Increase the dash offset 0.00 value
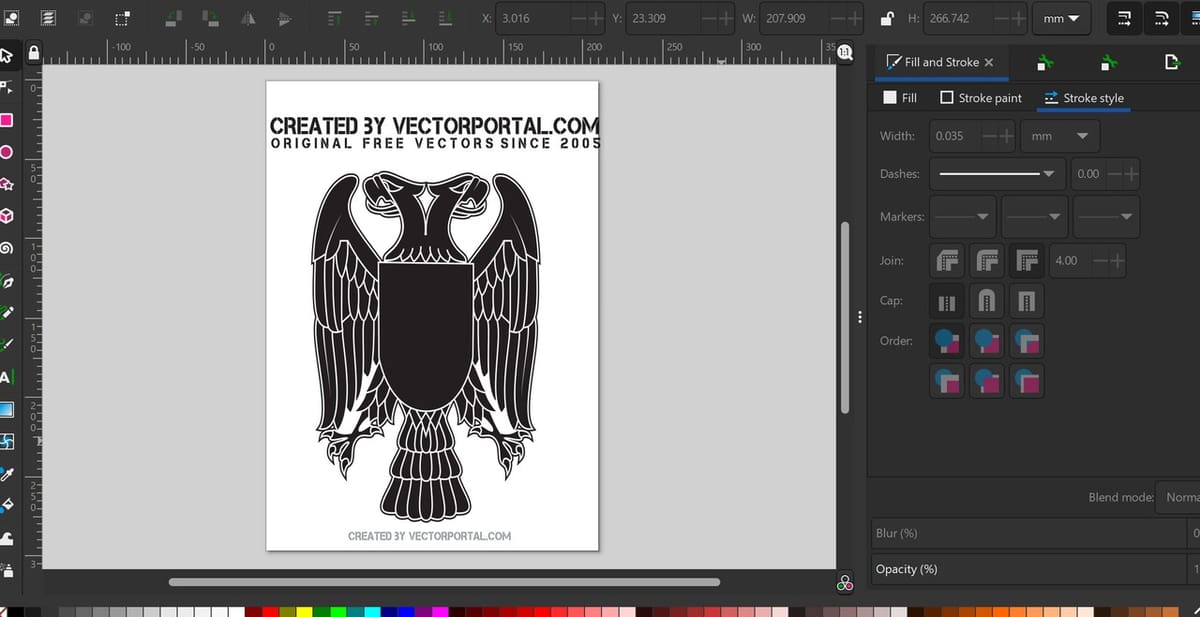This screenshot has width=1200, height=617. pos(1131,174)
